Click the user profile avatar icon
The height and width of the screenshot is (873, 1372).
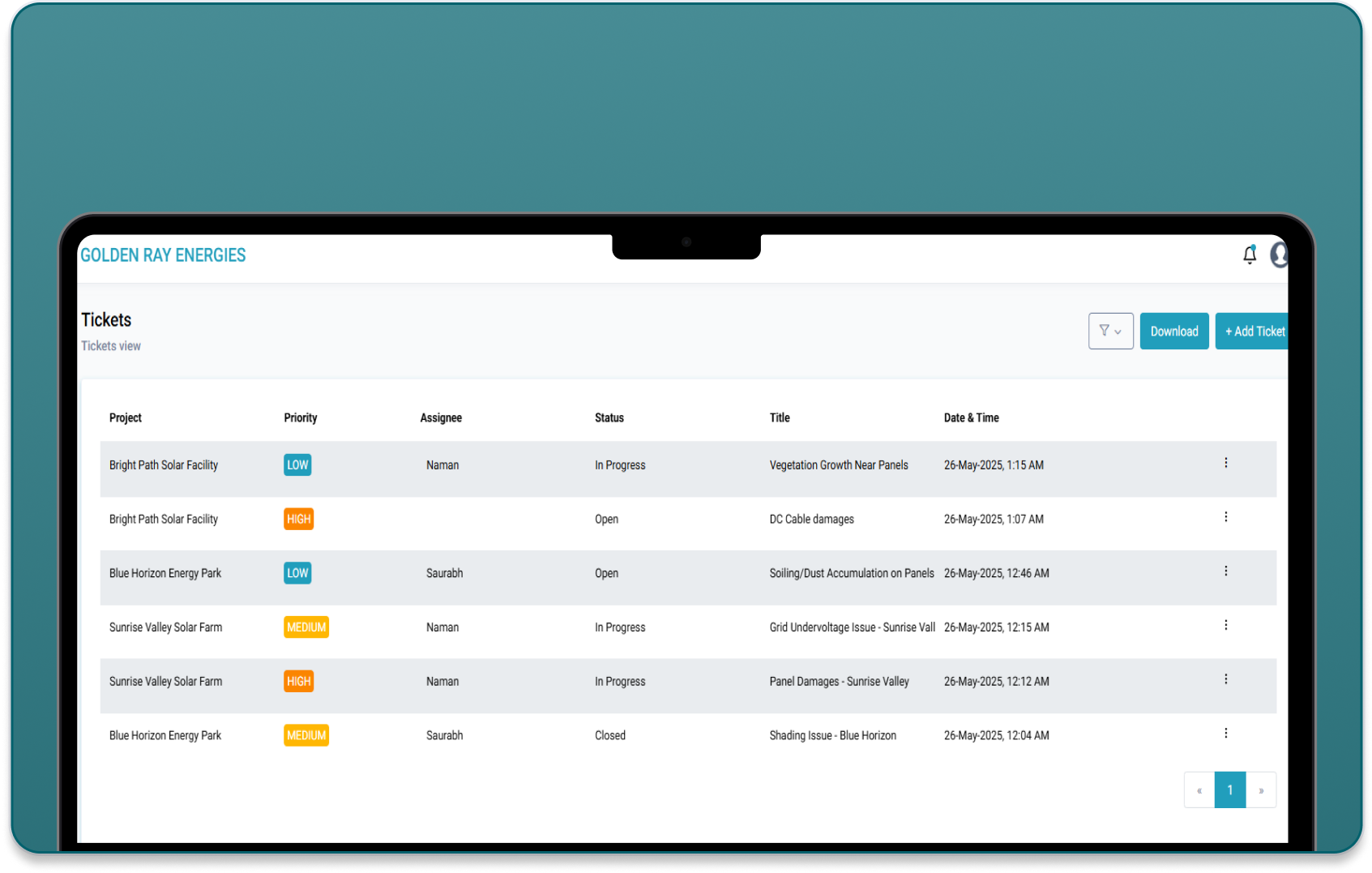coord(1280,255)
